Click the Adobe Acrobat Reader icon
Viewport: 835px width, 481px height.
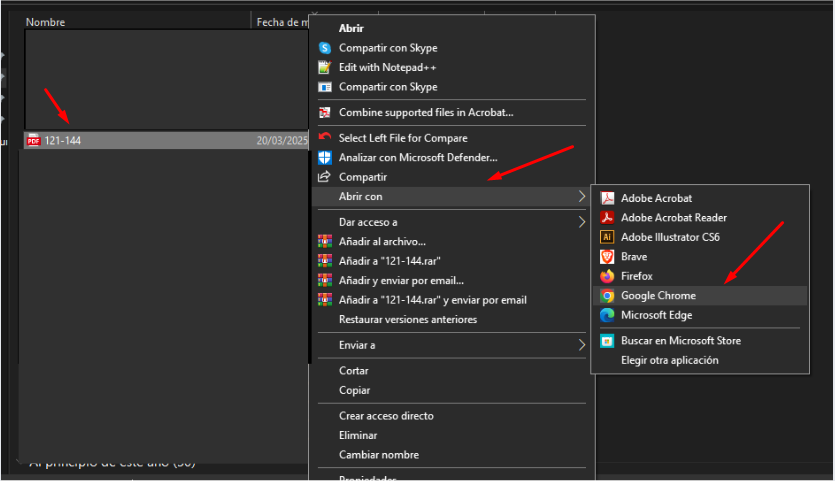[x=606, y=217]
